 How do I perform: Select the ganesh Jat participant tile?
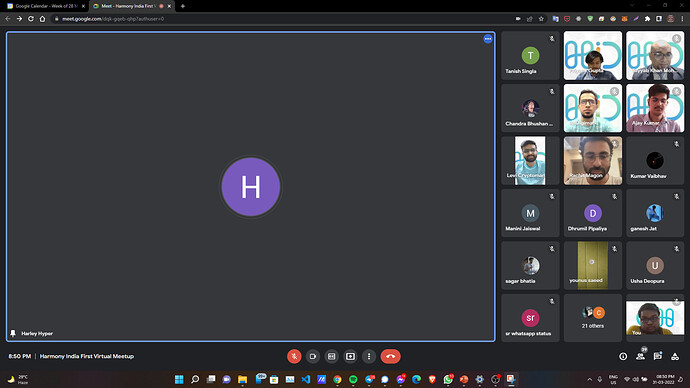pyautogui.click(x=655, y=213)
